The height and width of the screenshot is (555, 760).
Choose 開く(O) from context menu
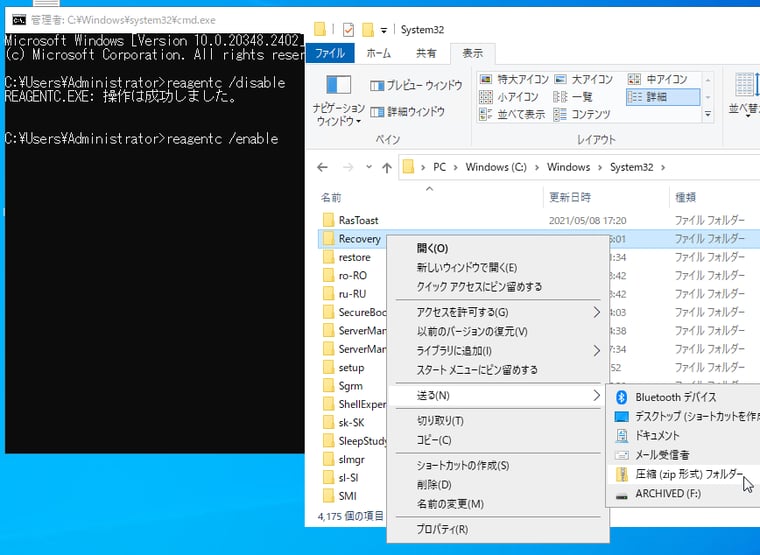pos(498,249)
